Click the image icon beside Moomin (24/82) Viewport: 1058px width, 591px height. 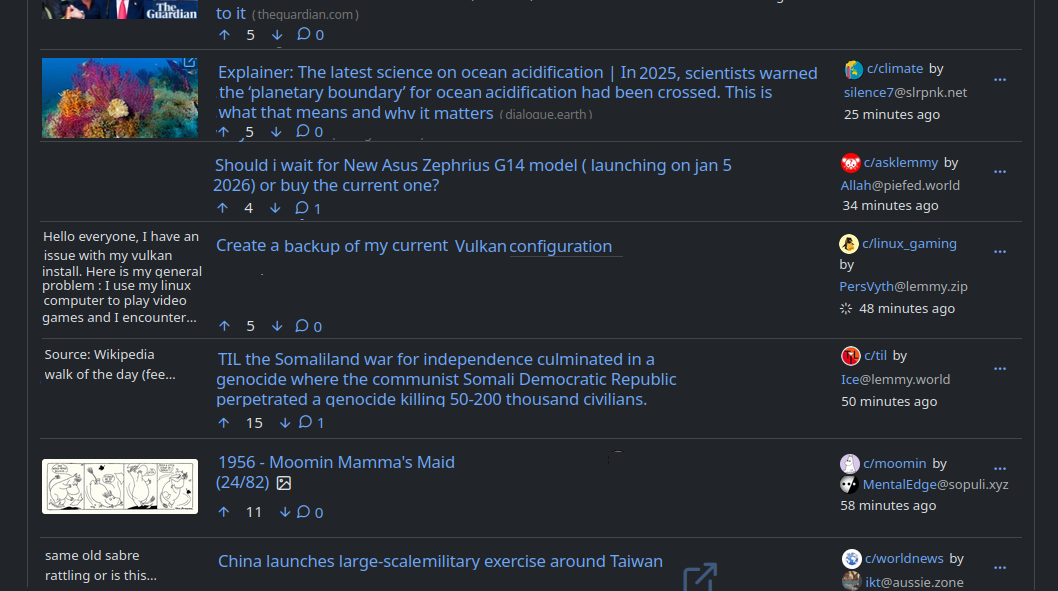pyautogui.click(x=284, y=483)
